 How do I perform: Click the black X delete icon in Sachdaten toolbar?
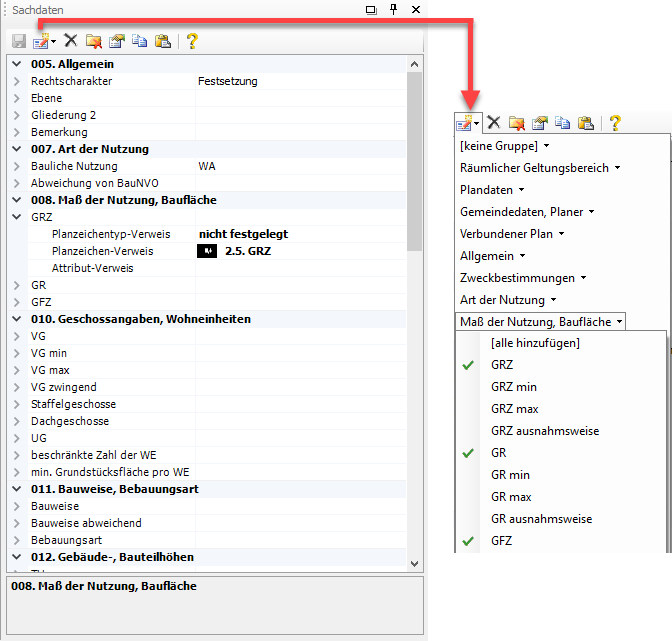pos(70,41)
